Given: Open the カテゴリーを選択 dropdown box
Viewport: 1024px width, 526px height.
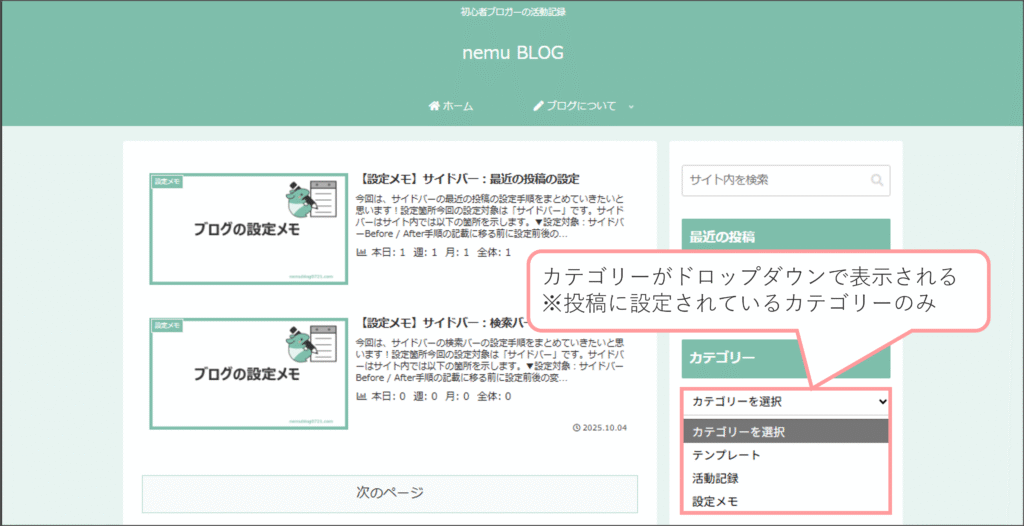Looking at the screenshot, I should tap(785, 401).
